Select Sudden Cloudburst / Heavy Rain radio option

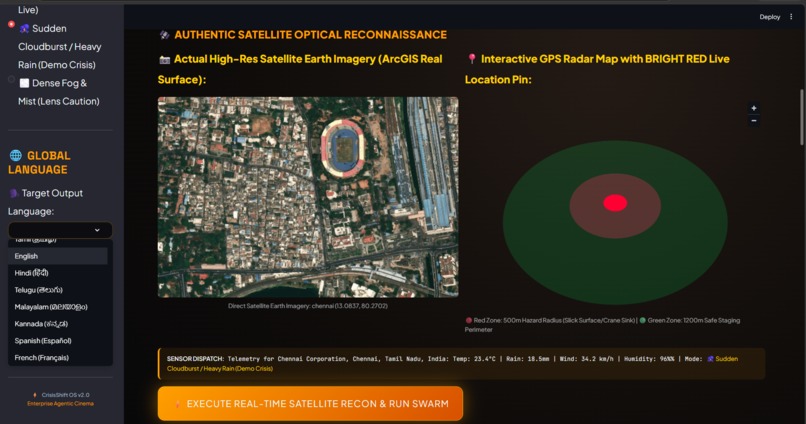click(11, 24)
